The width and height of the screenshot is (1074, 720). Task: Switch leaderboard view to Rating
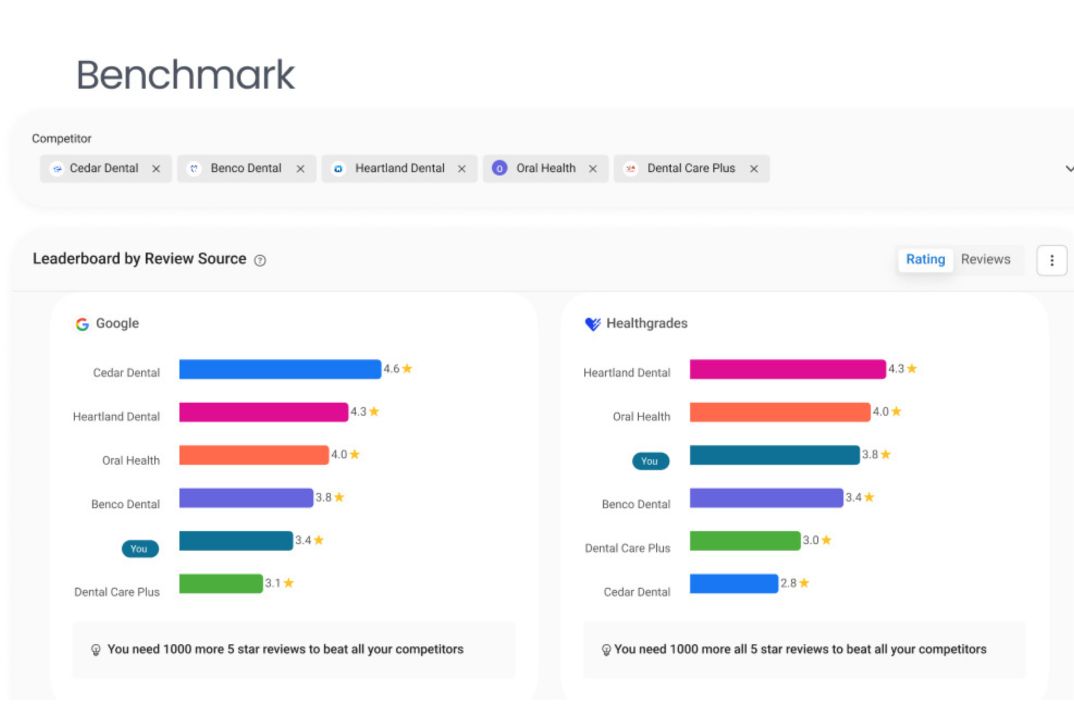(x=925, y=259)
